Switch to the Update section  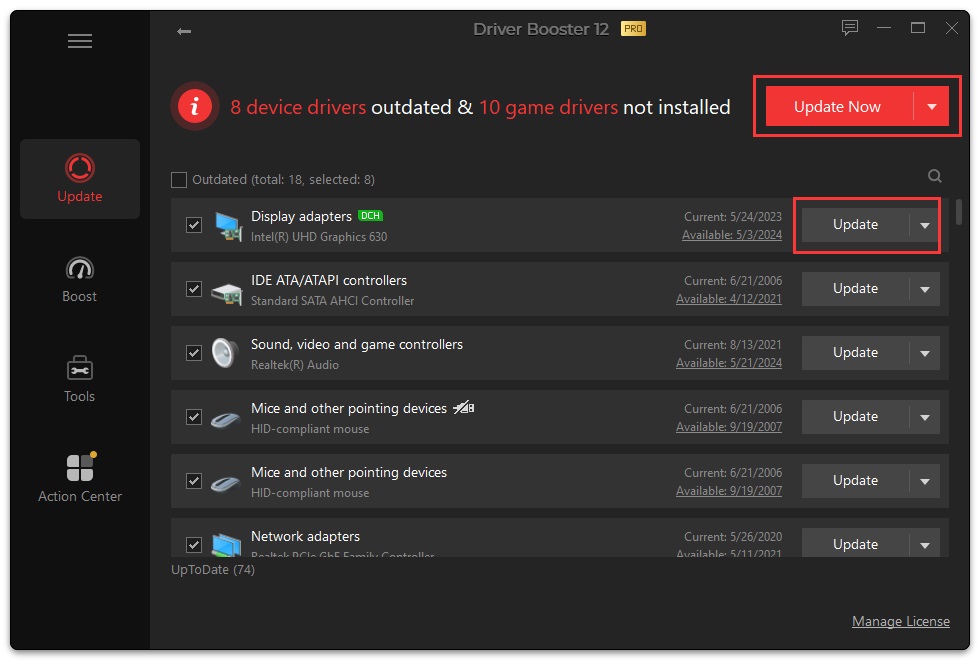(x=80, y=179)
